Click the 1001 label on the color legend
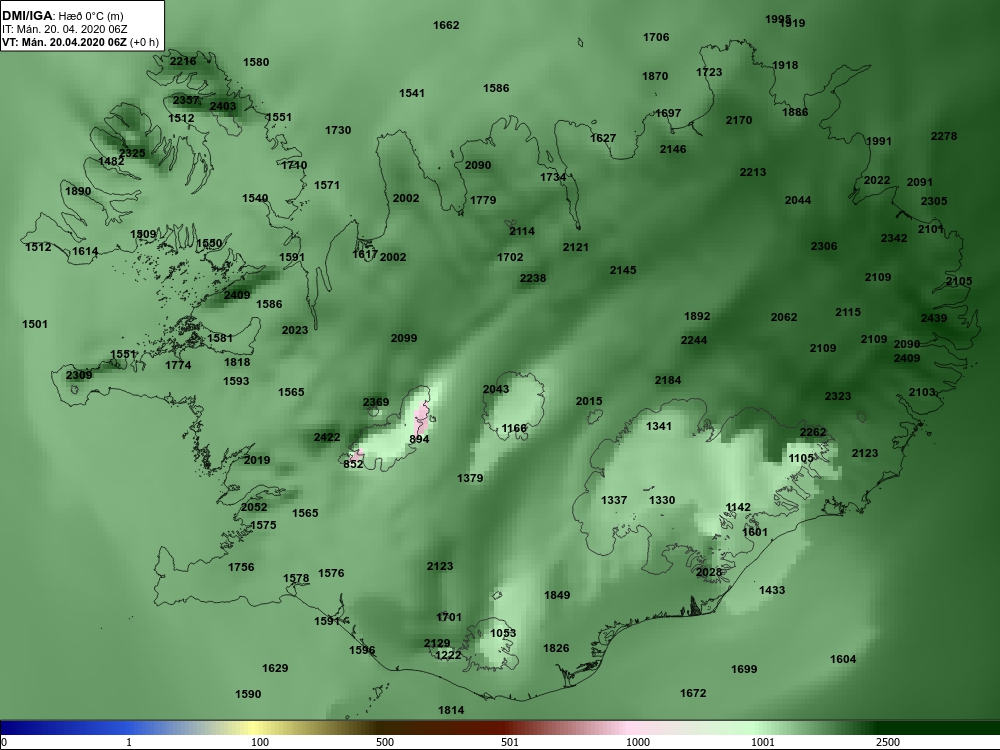 pyautogui.click(x=763, y=742)
